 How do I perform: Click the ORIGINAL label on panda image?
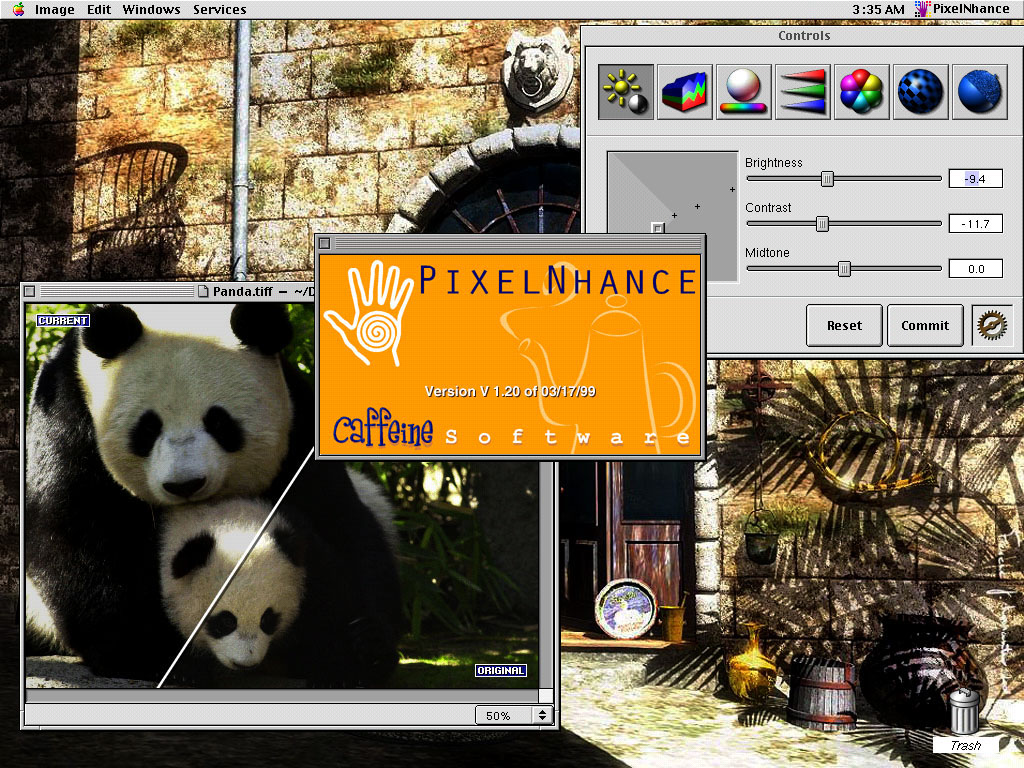point(500,671)
